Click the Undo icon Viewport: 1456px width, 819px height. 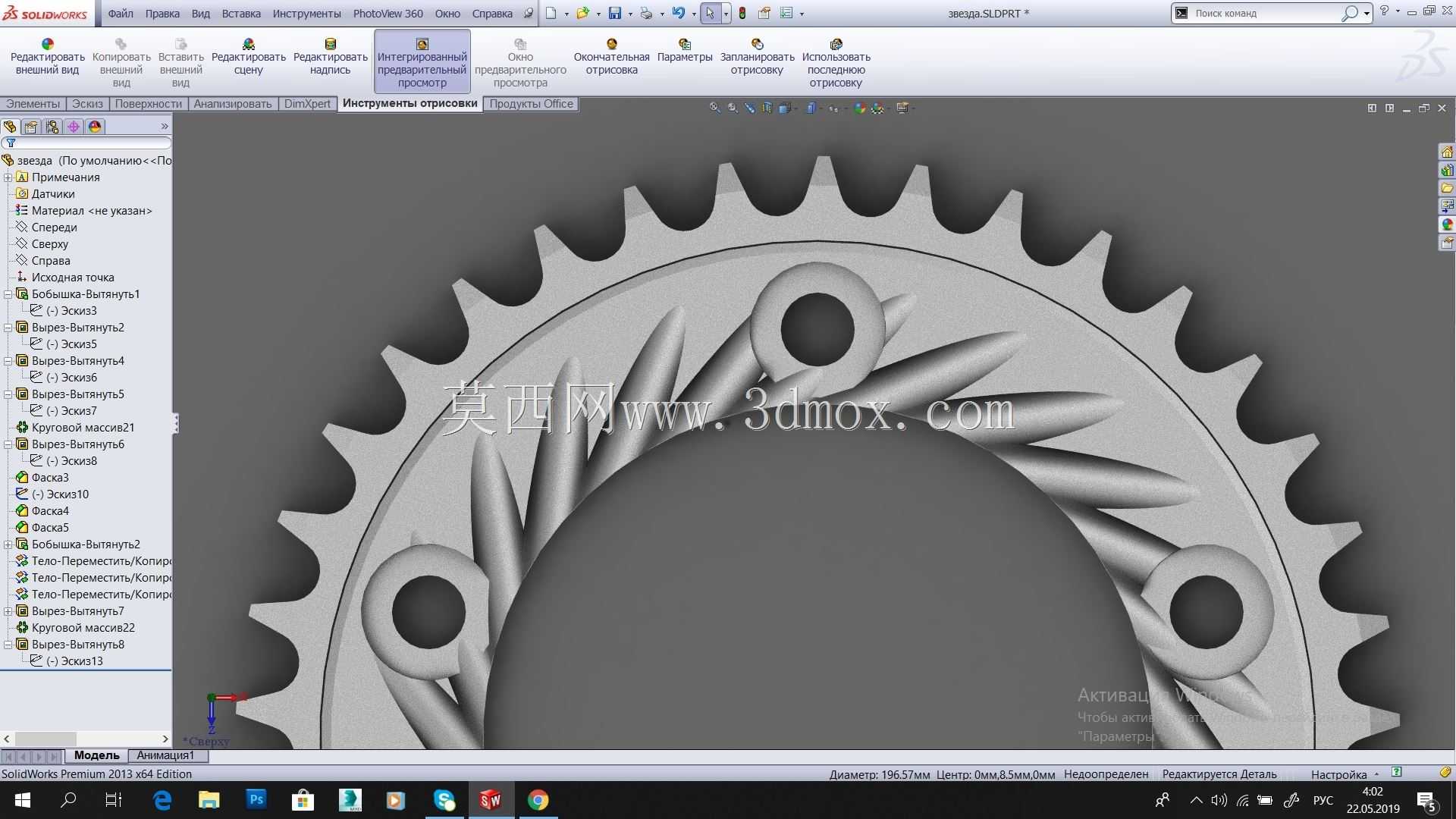click(x=678, y=13)
